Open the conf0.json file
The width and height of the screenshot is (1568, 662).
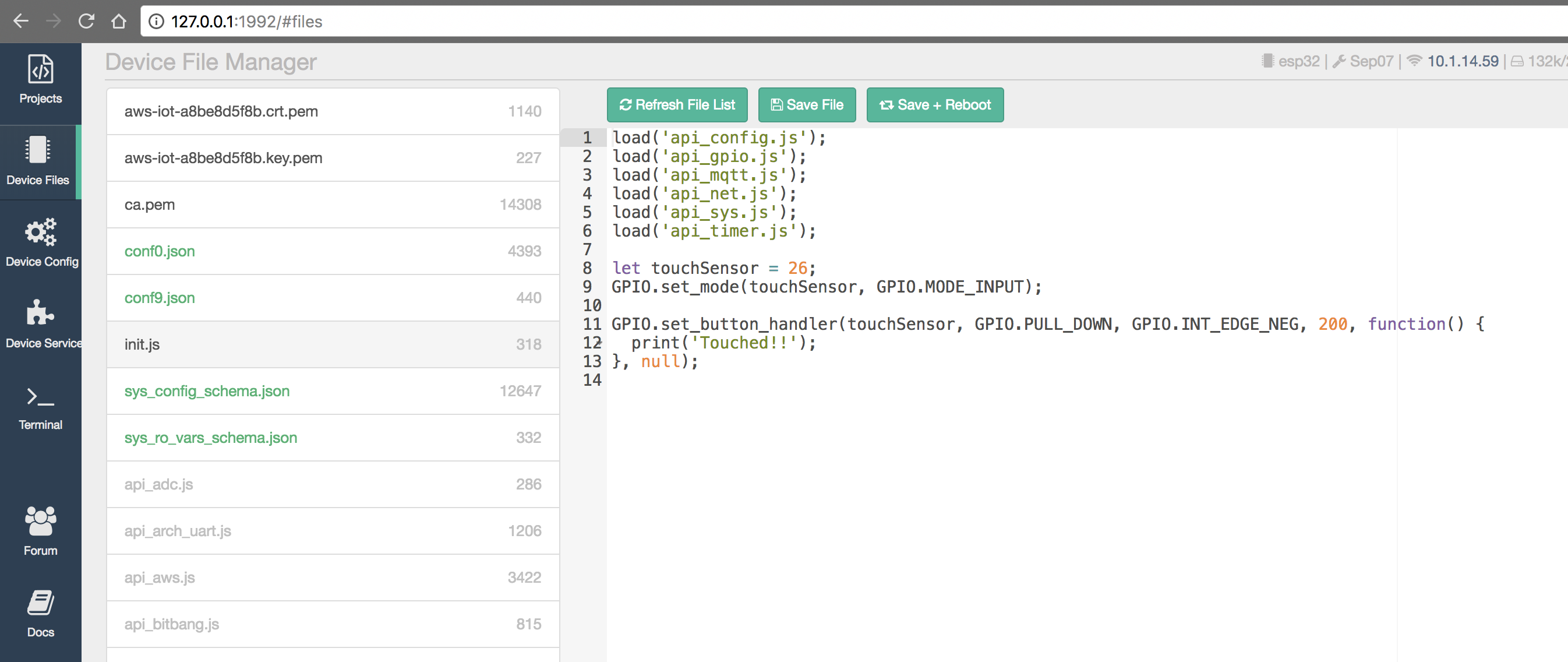pyautogui.click(x=160, y=251)
